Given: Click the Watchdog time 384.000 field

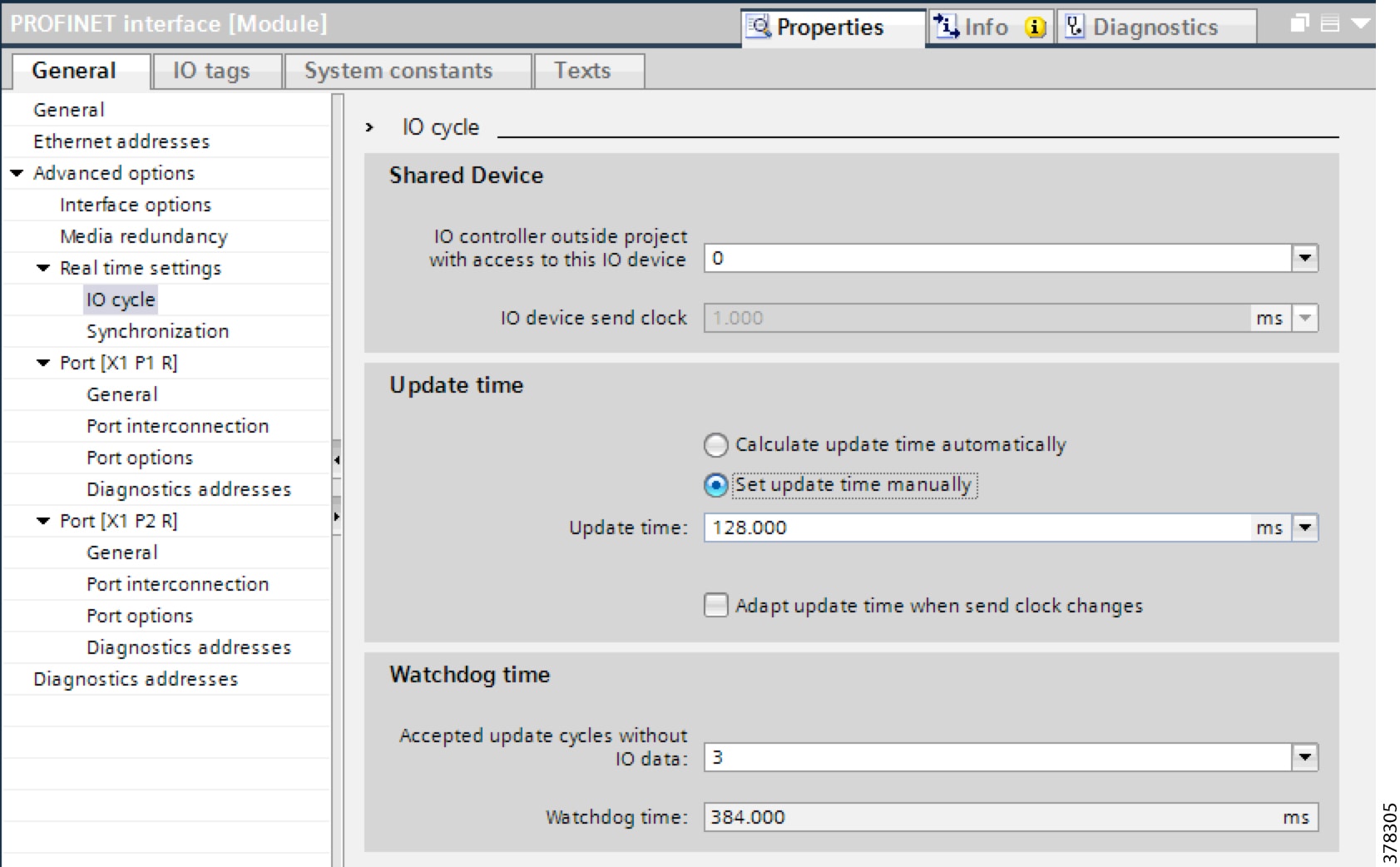Looking at the screenshot, I should click(1011, 817).
